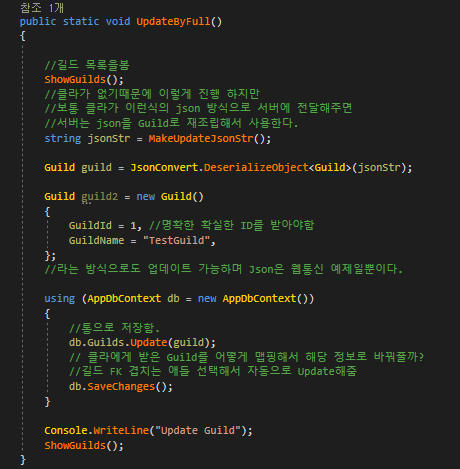The height and width of the screenshot is (469, 460).
Task: Click the GuildName property in the initializer
Action: (96, 240)
